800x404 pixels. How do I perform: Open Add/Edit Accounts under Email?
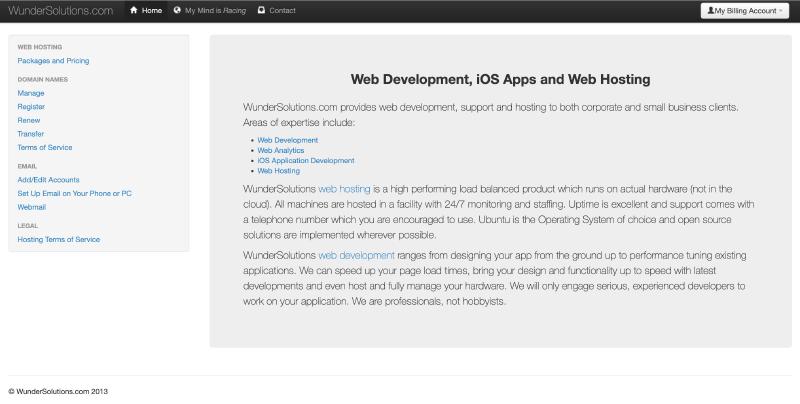point(48,180)
